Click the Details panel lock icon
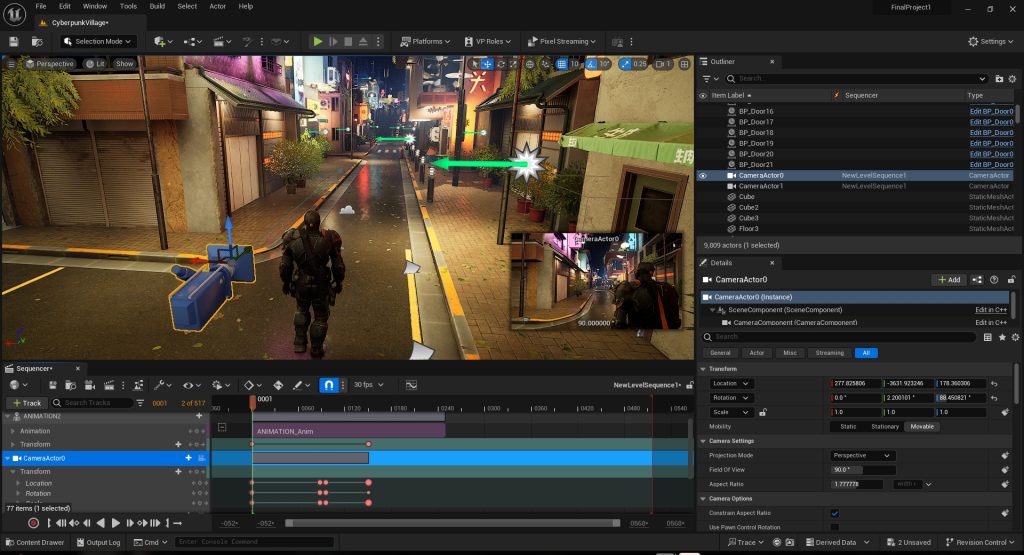This screenshot has height=555, width=1024. point(1011,279)
